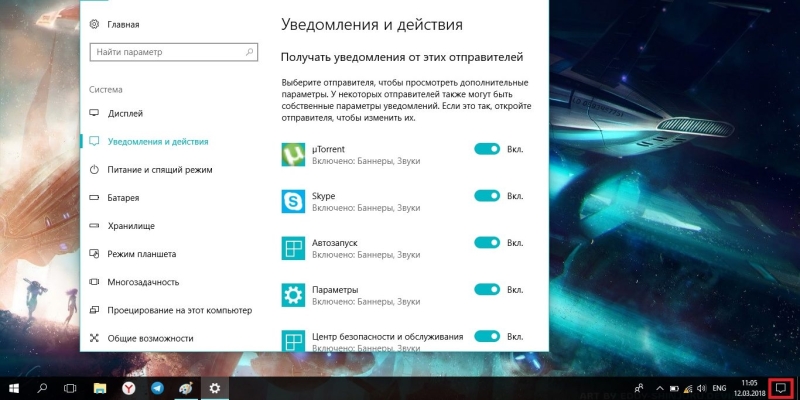Open the Action Center notification icon

[780, 389]
